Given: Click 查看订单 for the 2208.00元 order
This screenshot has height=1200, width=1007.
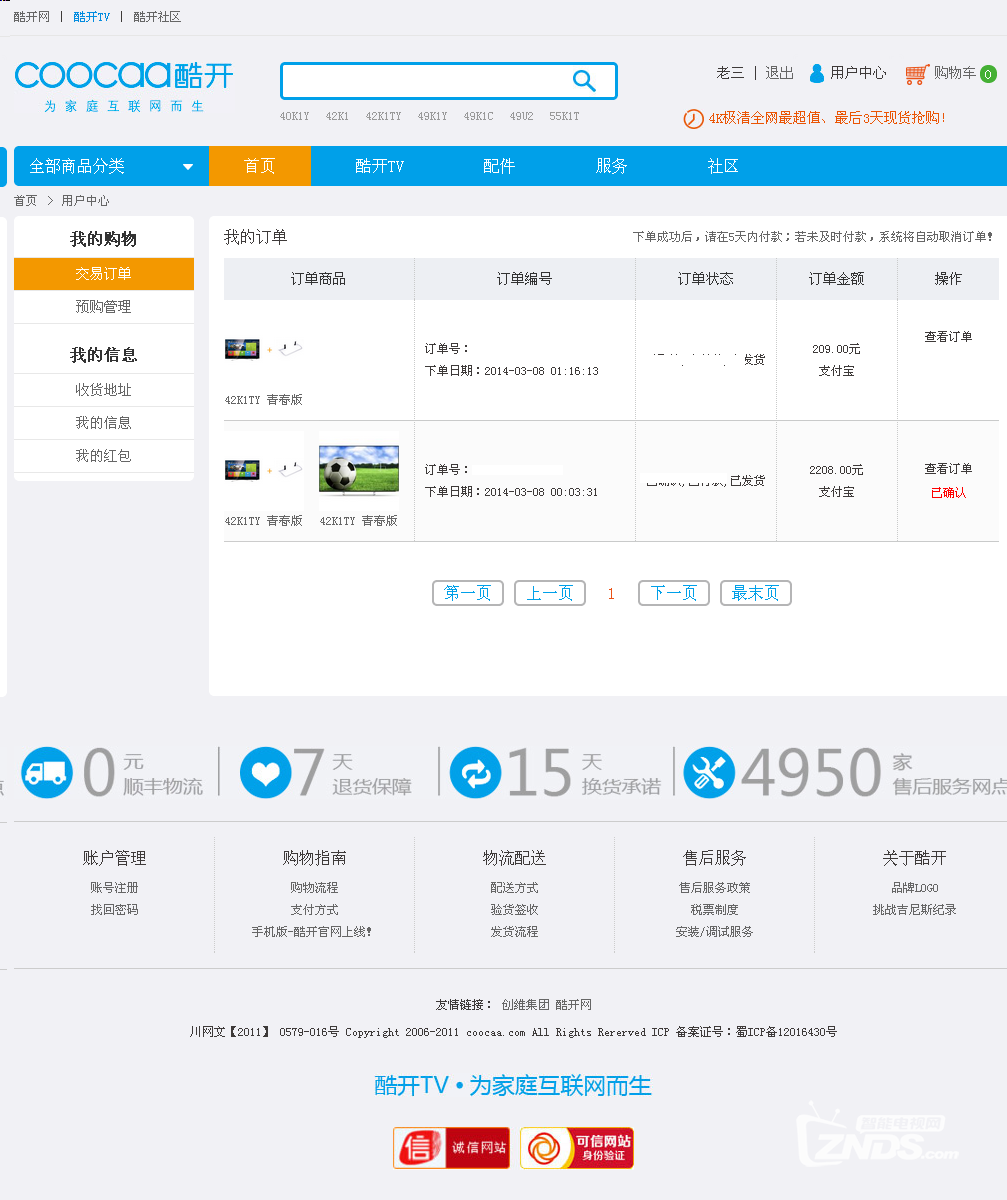Looking at the screenshot, I should 948,469.
